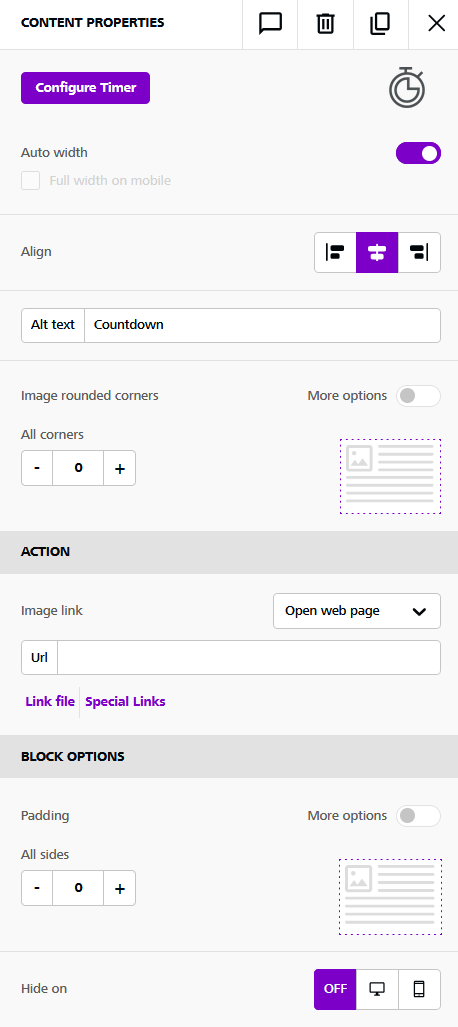Hide on desktop monitor icon
Image resolution: width=458 pixels, height=1027 pixels.
[377, 989]
